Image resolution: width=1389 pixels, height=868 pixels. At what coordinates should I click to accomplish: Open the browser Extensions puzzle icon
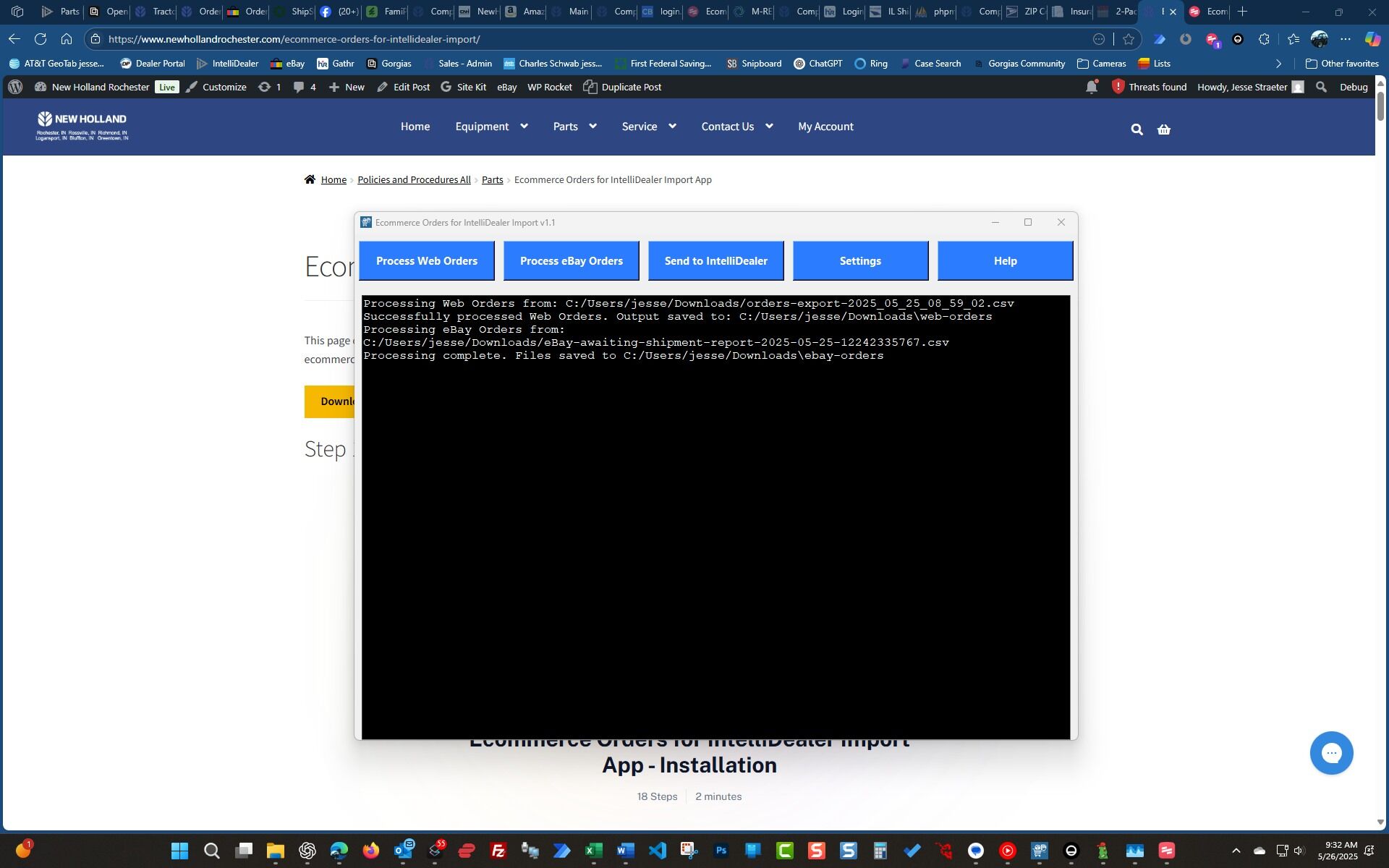coord(1264,39)
